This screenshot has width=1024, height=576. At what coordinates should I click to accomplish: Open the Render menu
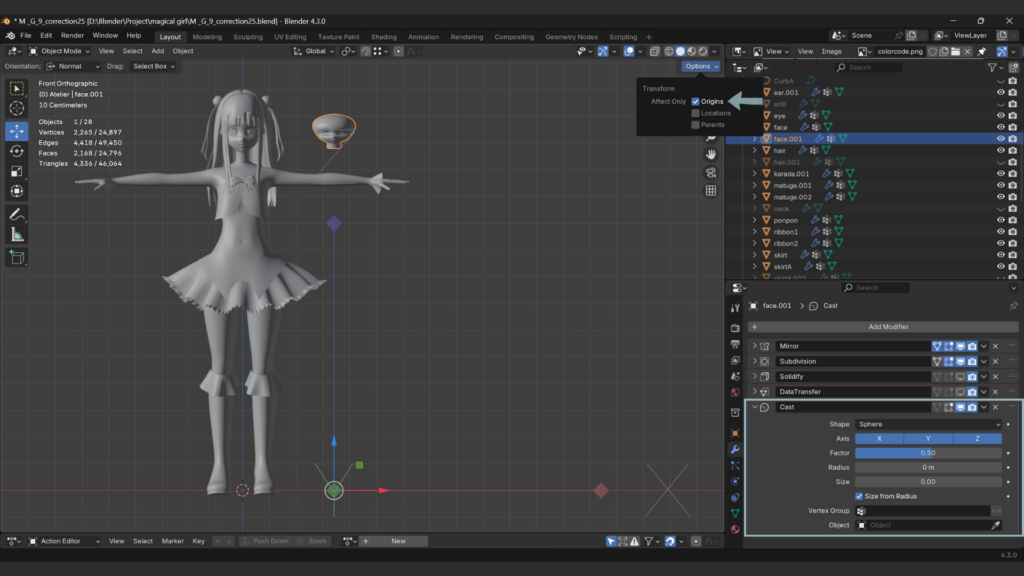tap(72, 35)
